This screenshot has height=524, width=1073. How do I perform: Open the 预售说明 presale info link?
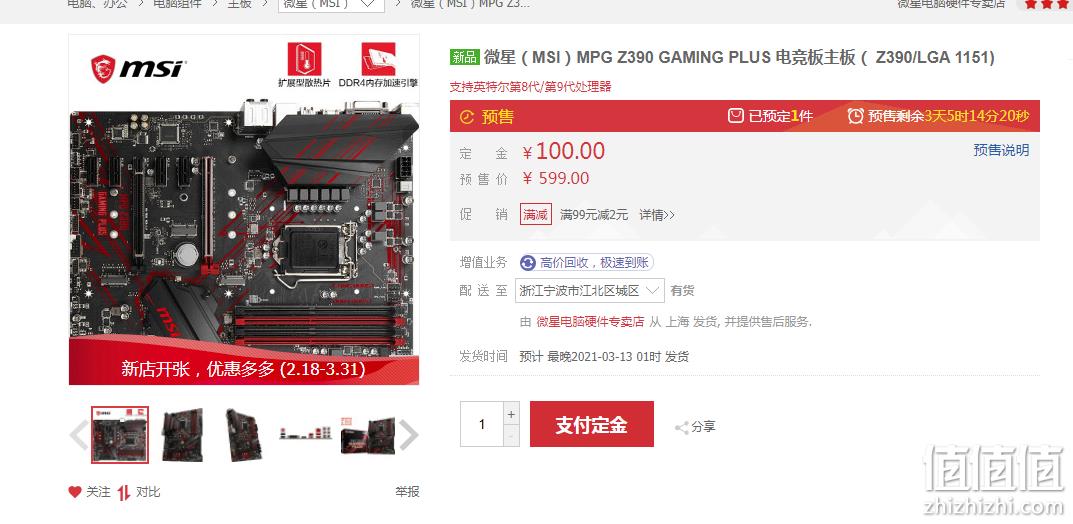[1001, 150]
